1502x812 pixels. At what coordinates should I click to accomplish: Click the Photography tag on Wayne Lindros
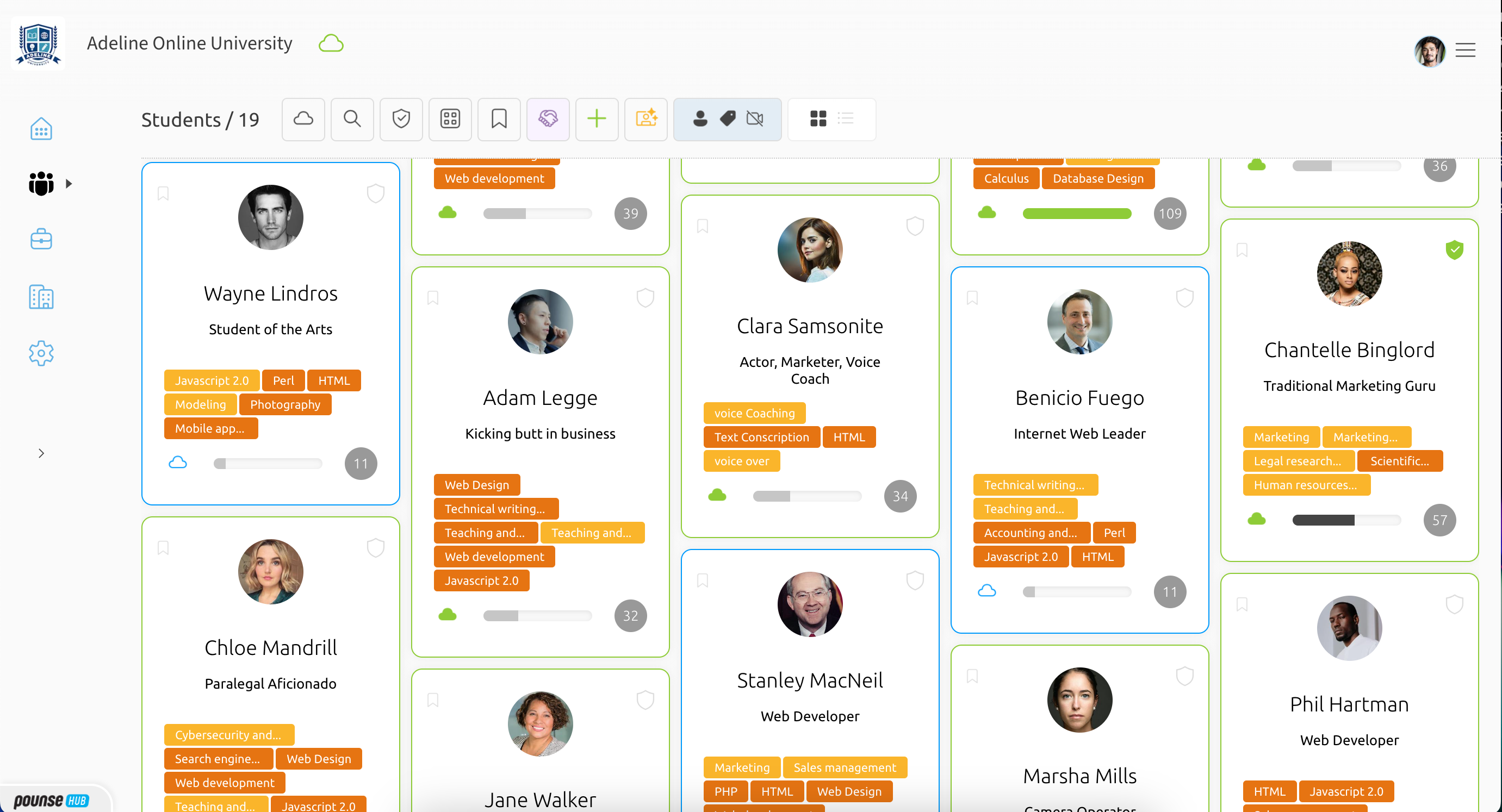coord(285,404)
